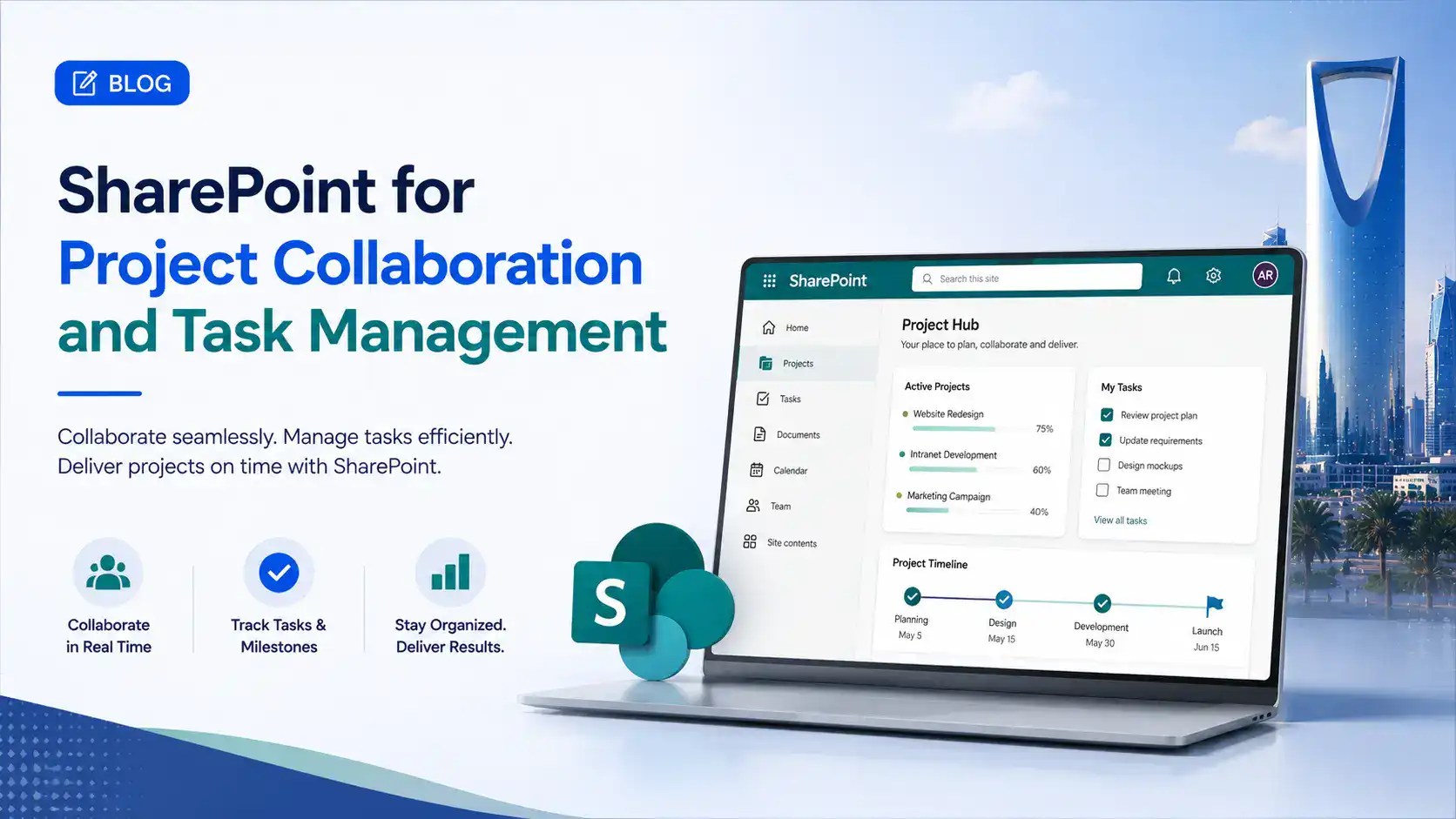Open the AR profile avatar
The image size is (1456, 819).
(x=1265, y=275)
